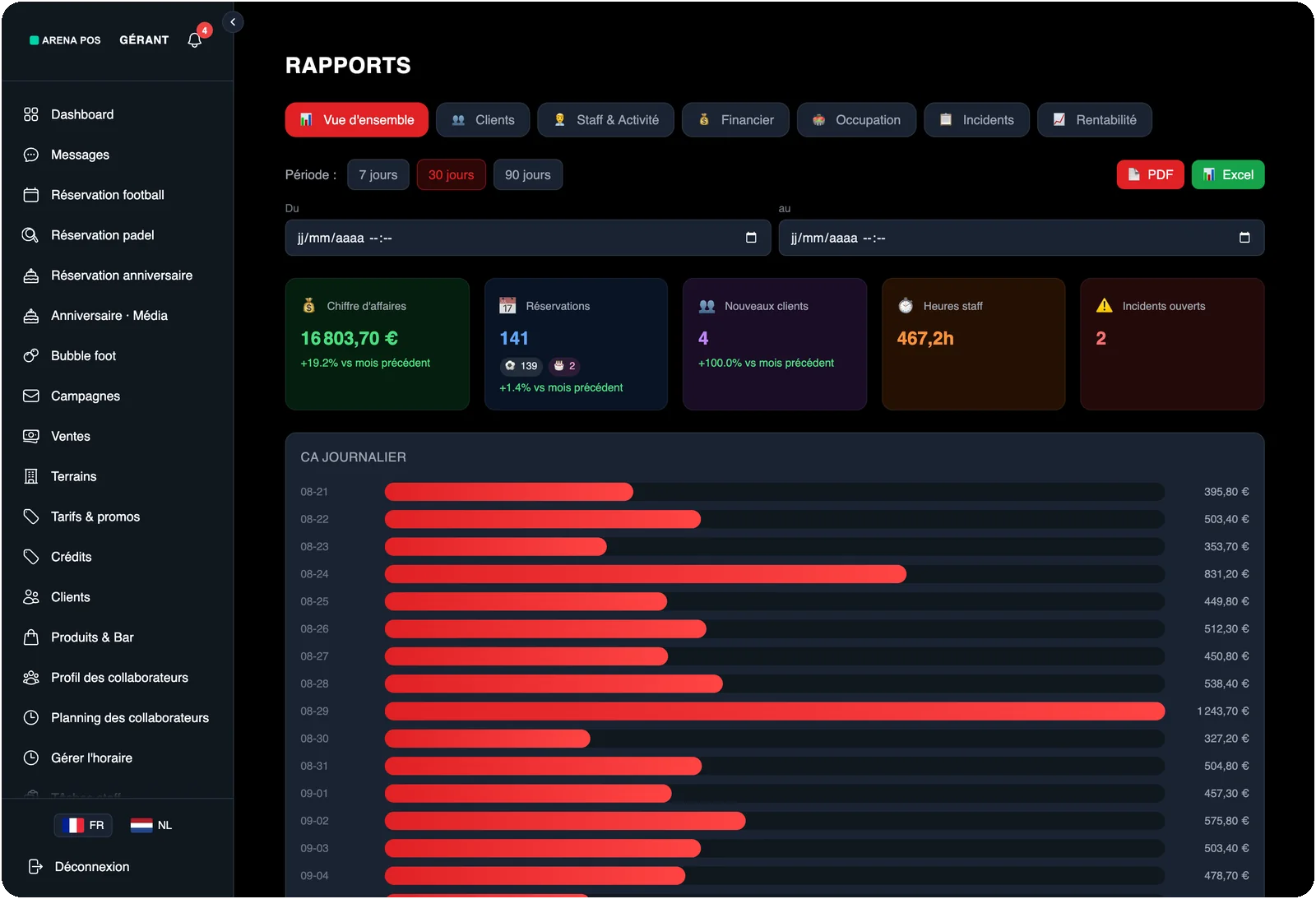Click the Ventes cash icon
The image size is (1316, 899).
point(31,436)
